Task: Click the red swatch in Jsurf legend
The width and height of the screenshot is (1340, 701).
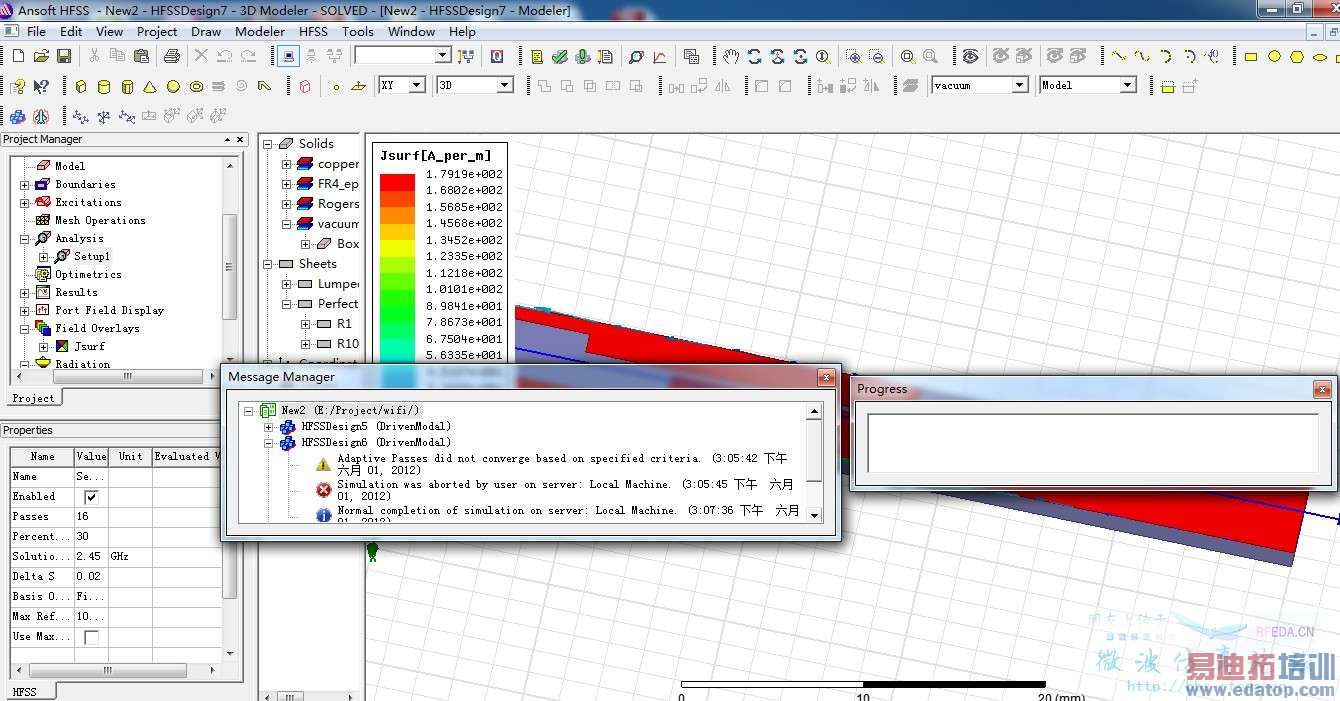Action: point(397,182)
